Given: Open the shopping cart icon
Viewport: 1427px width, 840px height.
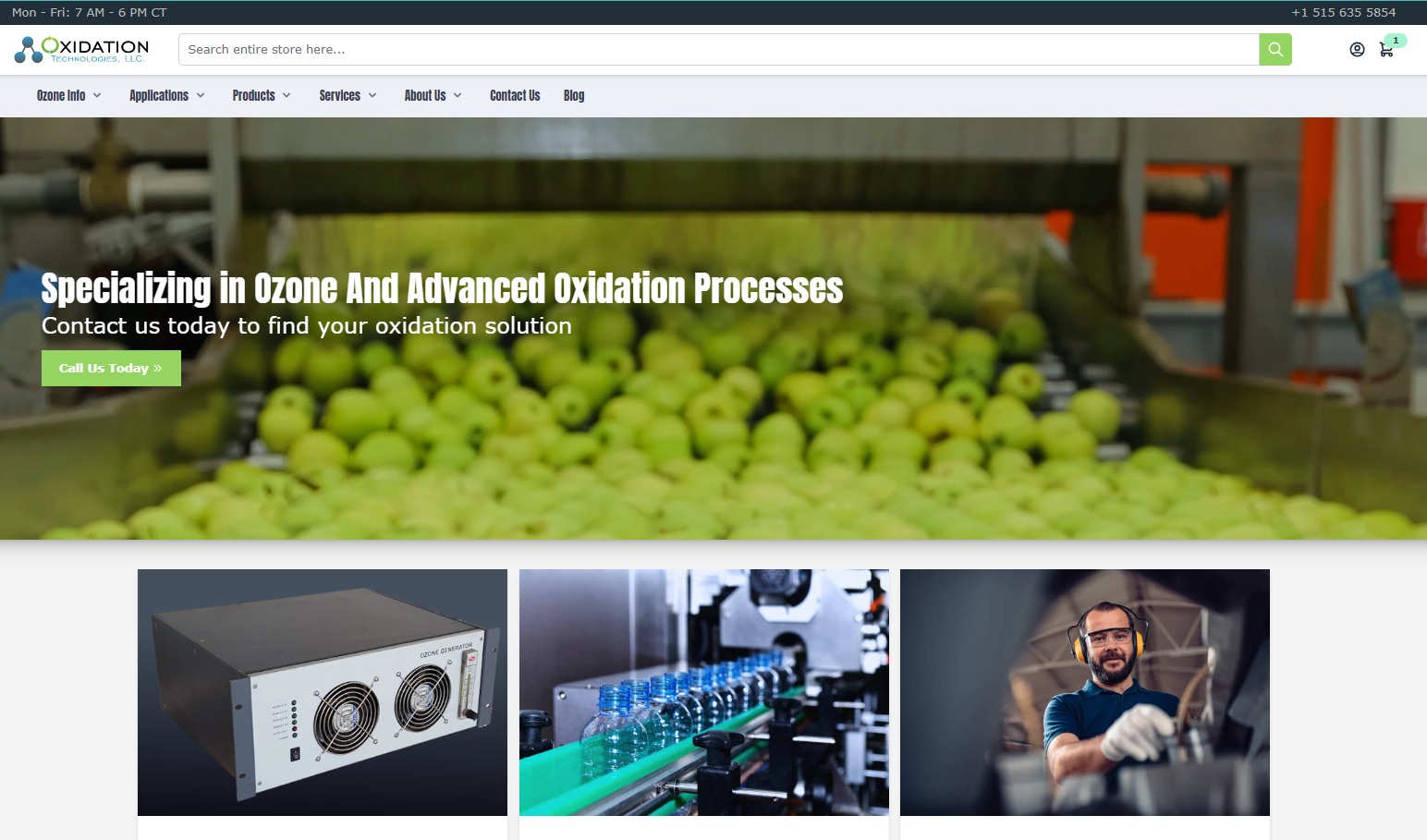Looking at the screenshot, I should click(1385, 51).
